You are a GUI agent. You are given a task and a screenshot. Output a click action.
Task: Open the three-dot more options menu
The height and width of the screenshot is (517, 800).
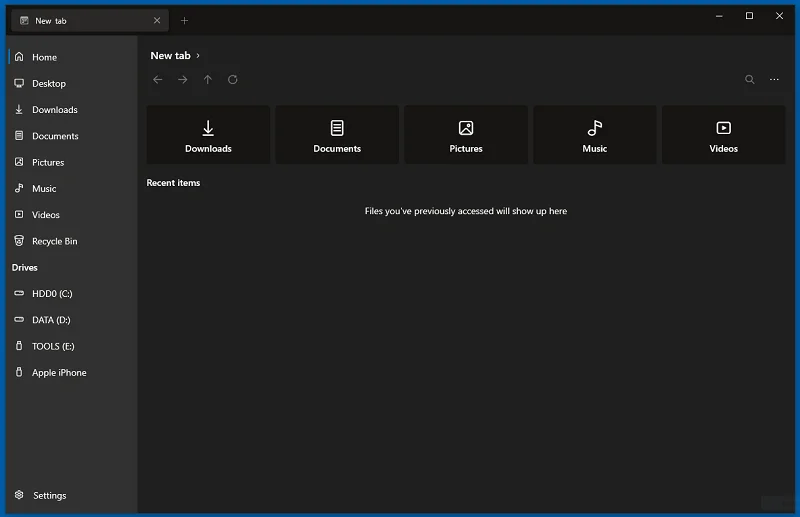tap(774, 80)
